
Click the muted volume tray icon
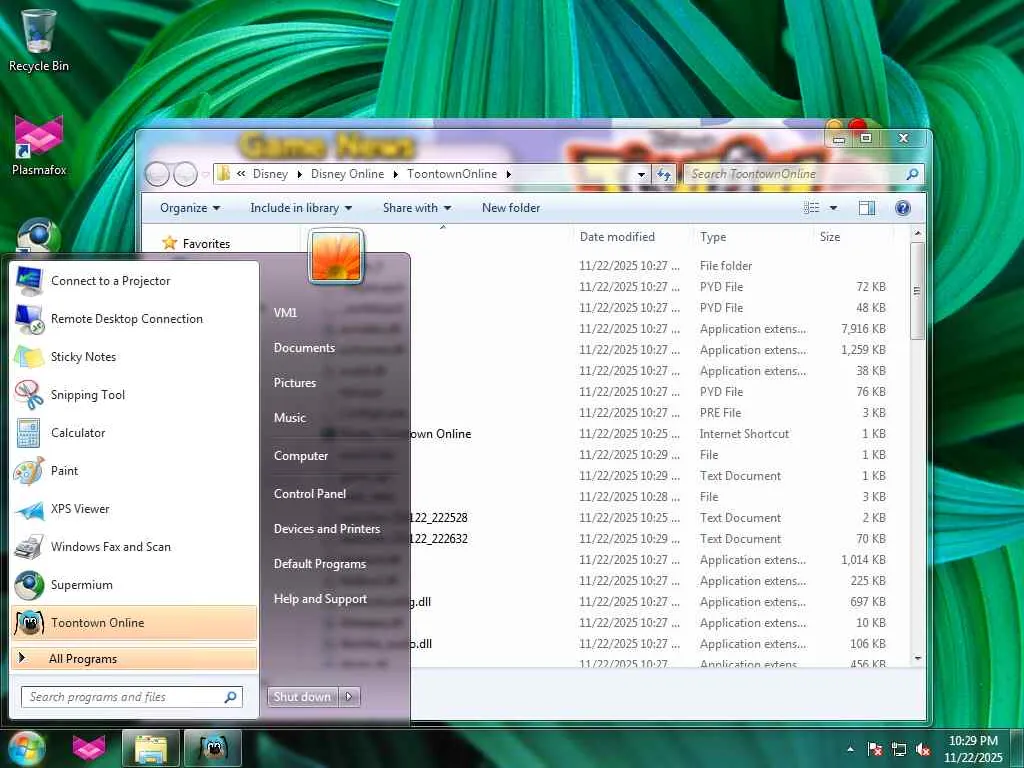[x=923, y=749]
